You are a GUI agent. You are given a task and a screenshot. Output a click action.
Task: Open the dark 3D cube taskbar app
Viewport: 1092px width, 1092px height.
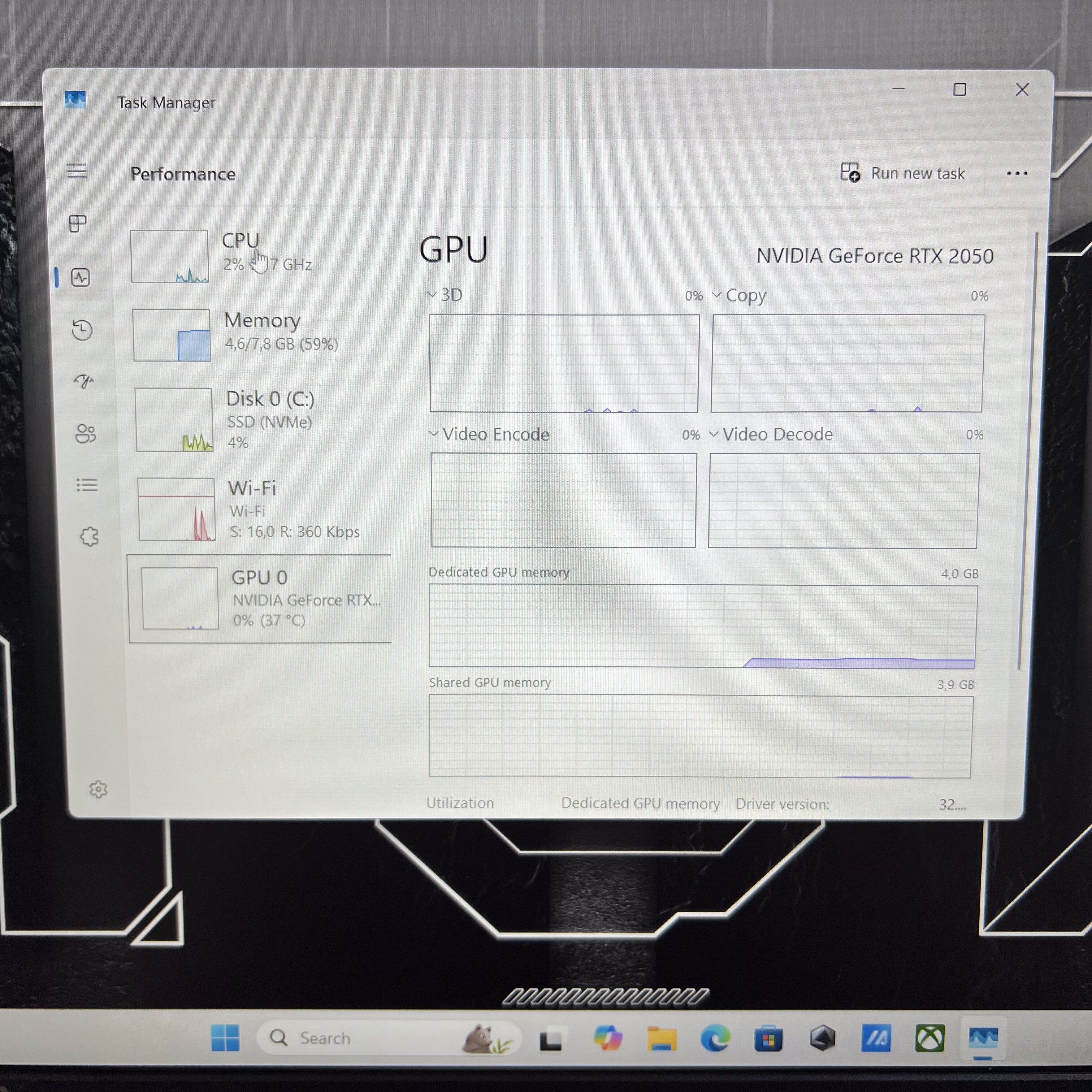[x=822, y=1038]
